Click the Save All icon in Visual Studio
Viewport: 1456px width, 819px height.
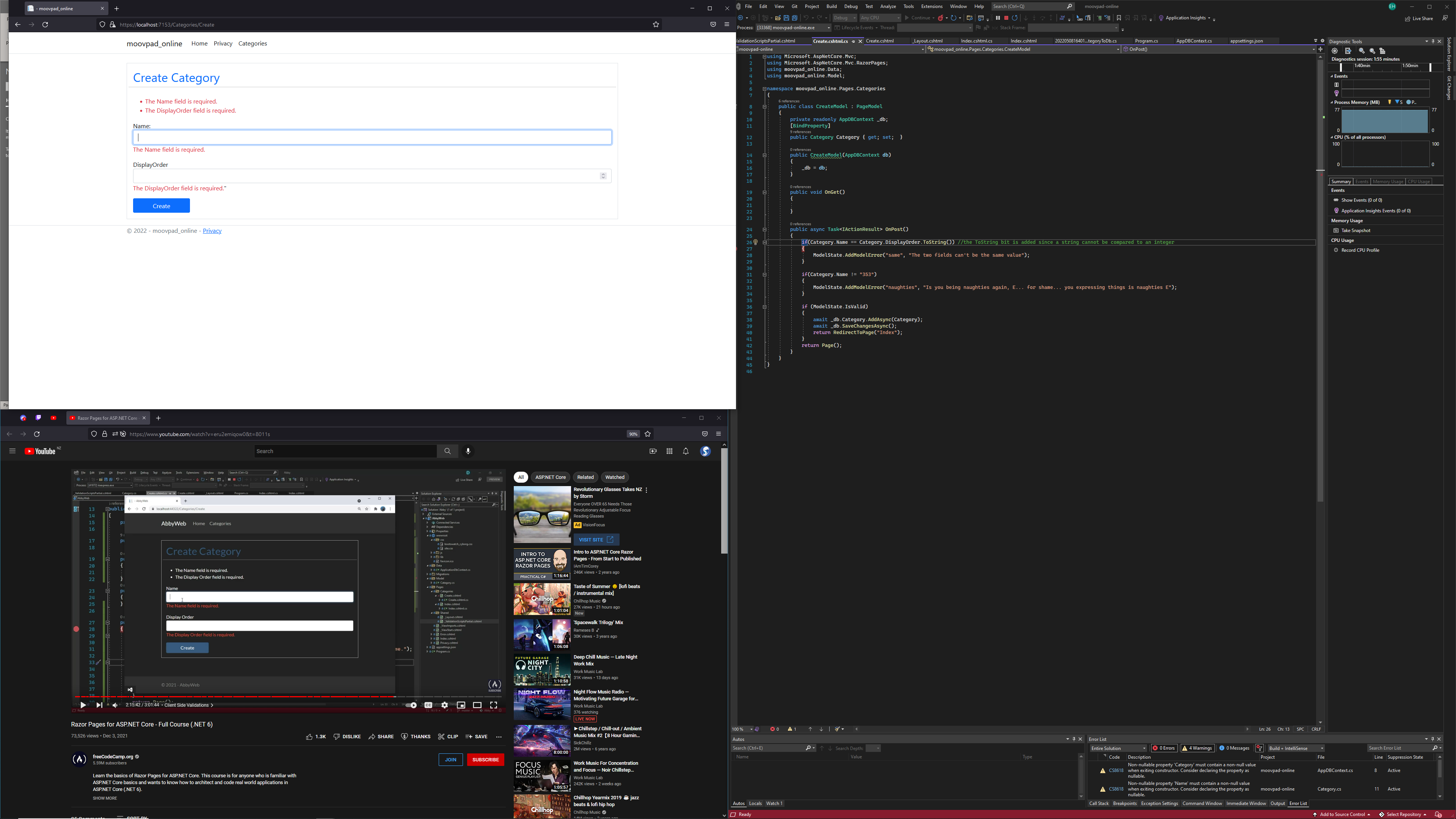(795, 18)
